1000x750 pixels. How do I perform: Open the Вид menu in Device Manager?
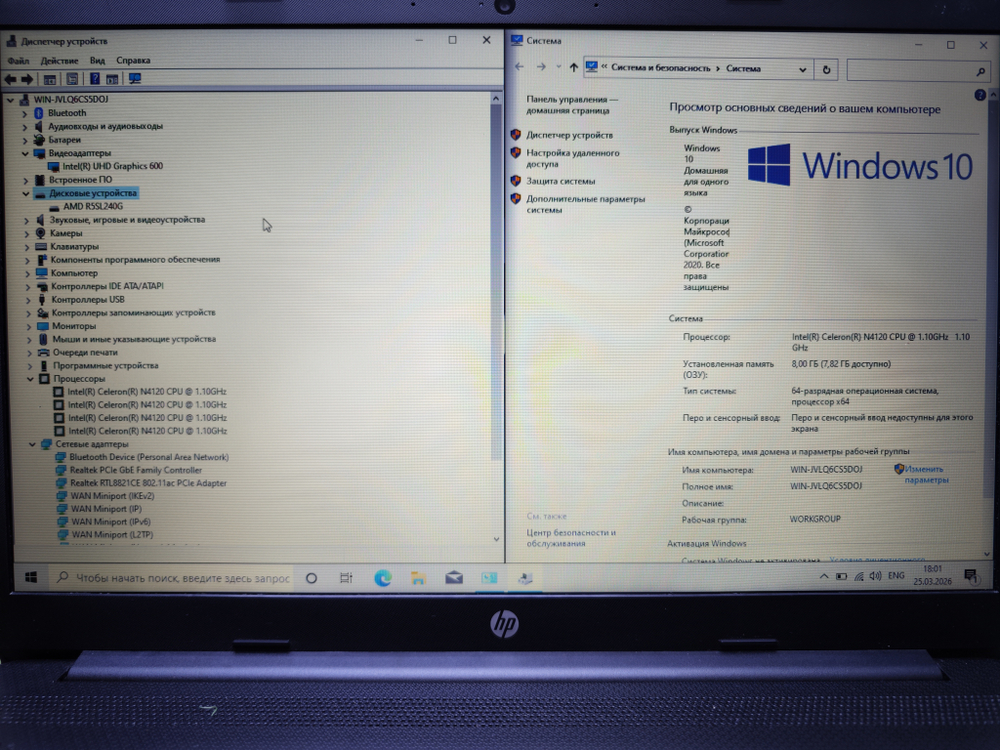(96, 60)
